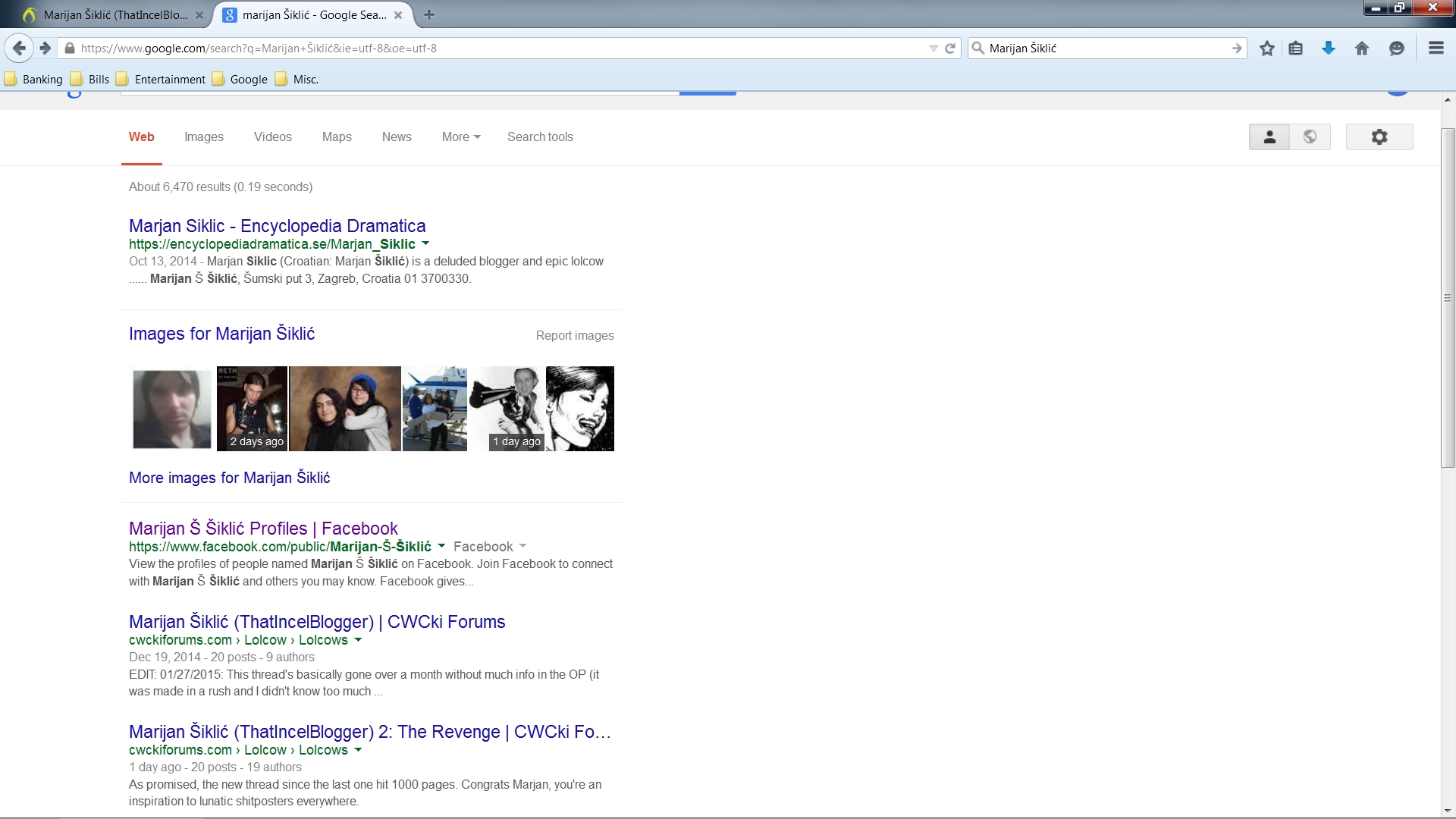1456x819 pixels.
Task: Submit search bar query with arrow
Action: coord(1237,48)
